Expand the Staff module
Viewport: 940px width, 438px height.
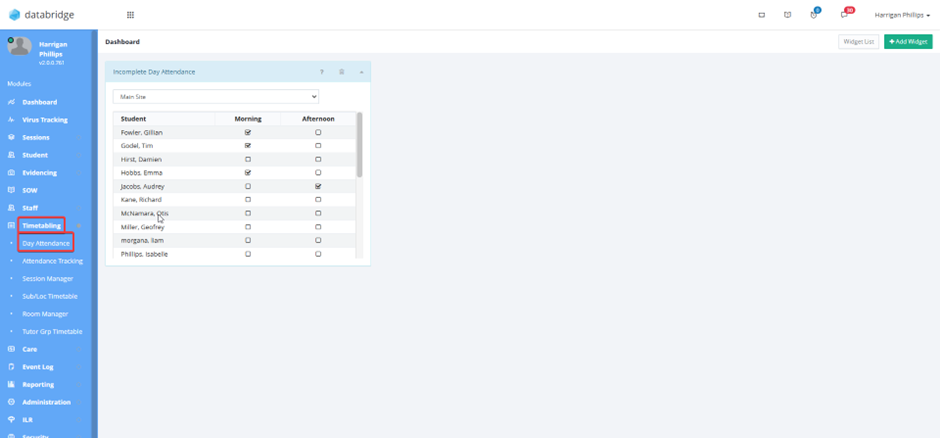(79, 208)
